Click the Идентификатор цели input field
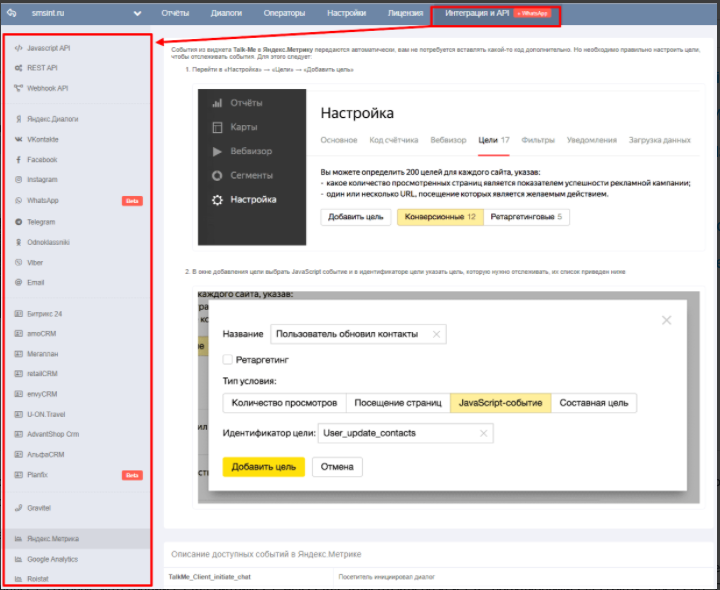 pyautogui.click(x=398, y=433)
